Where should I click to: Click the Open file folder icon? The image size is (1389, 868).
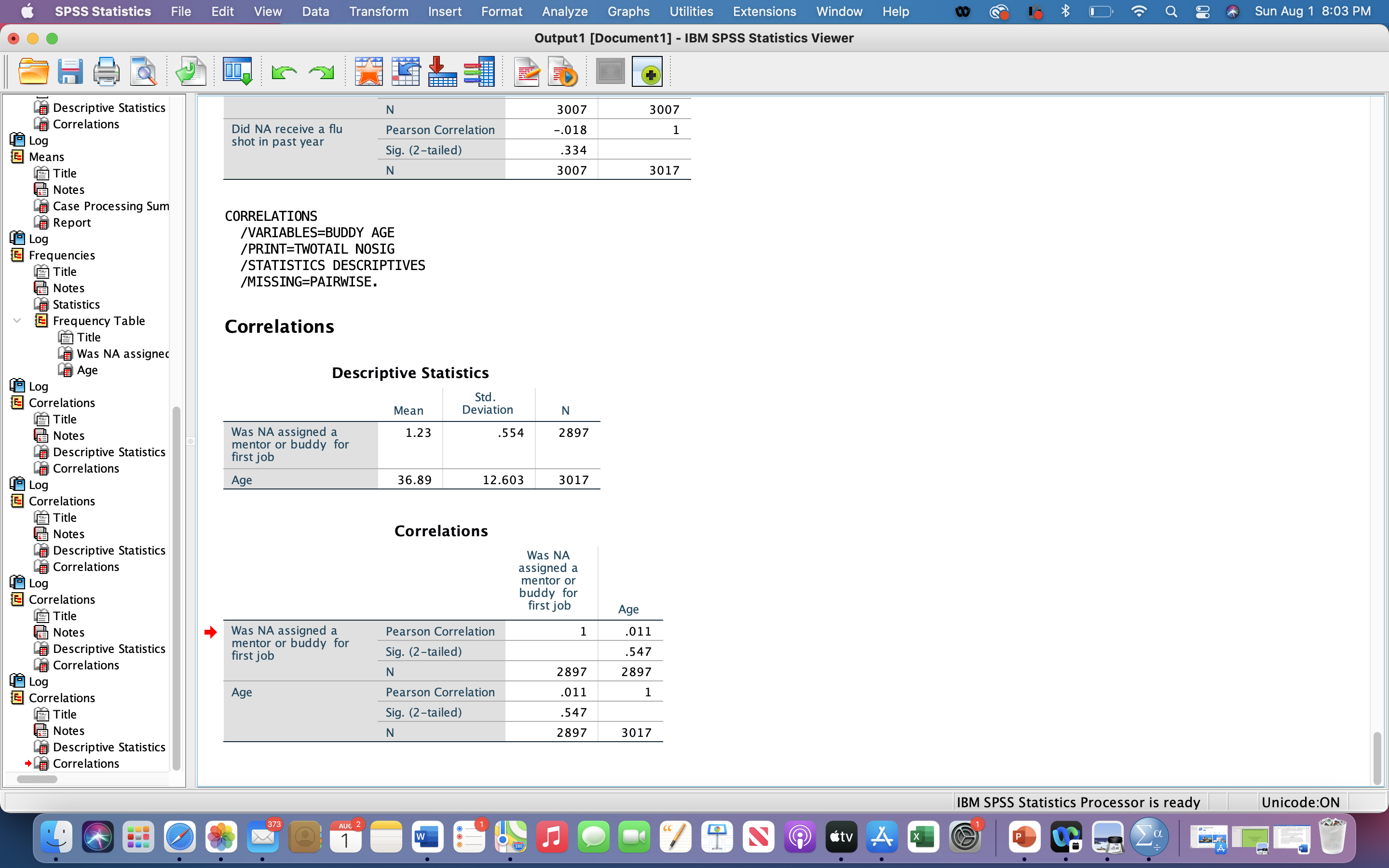pos(33,72)
